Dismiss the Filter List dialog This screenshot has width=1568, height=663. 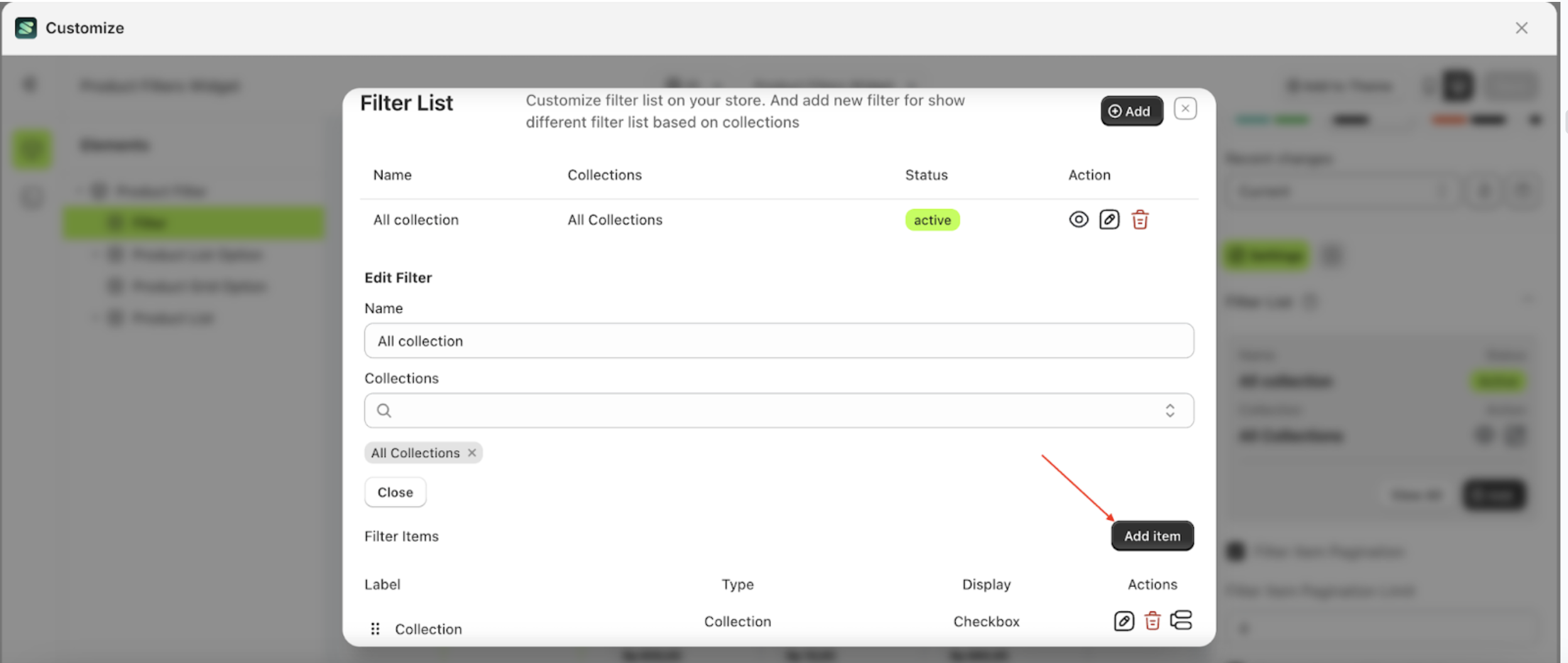(x=1185, y=108)
